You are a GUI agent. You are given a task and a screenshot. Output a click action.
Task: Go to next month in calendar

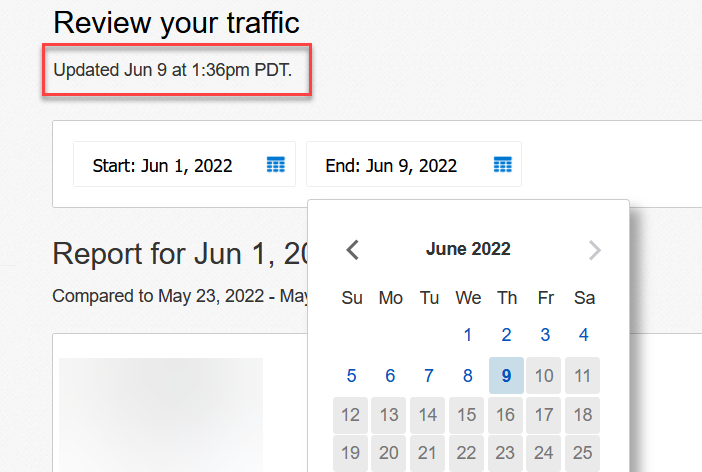595,250
